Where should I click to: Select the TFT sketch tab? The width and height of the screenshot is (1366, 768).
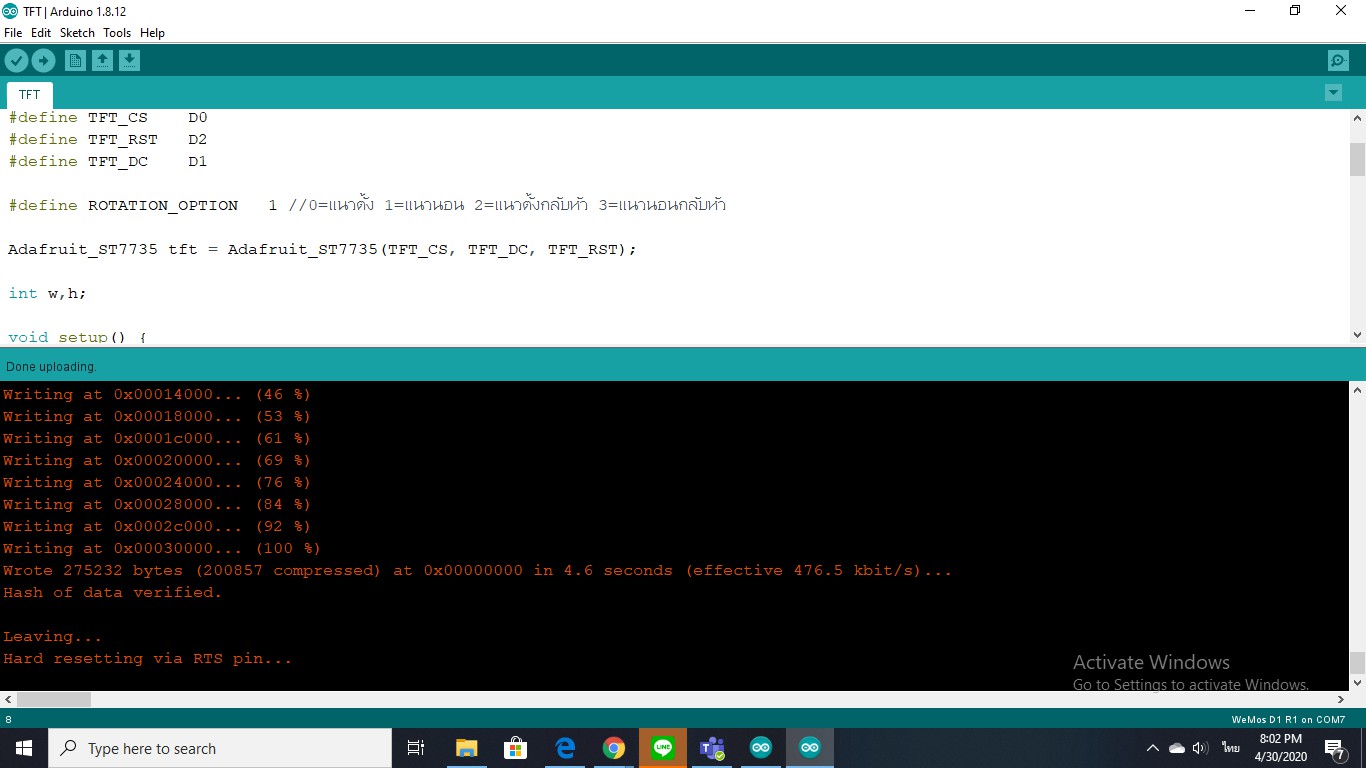coord(30,95)
